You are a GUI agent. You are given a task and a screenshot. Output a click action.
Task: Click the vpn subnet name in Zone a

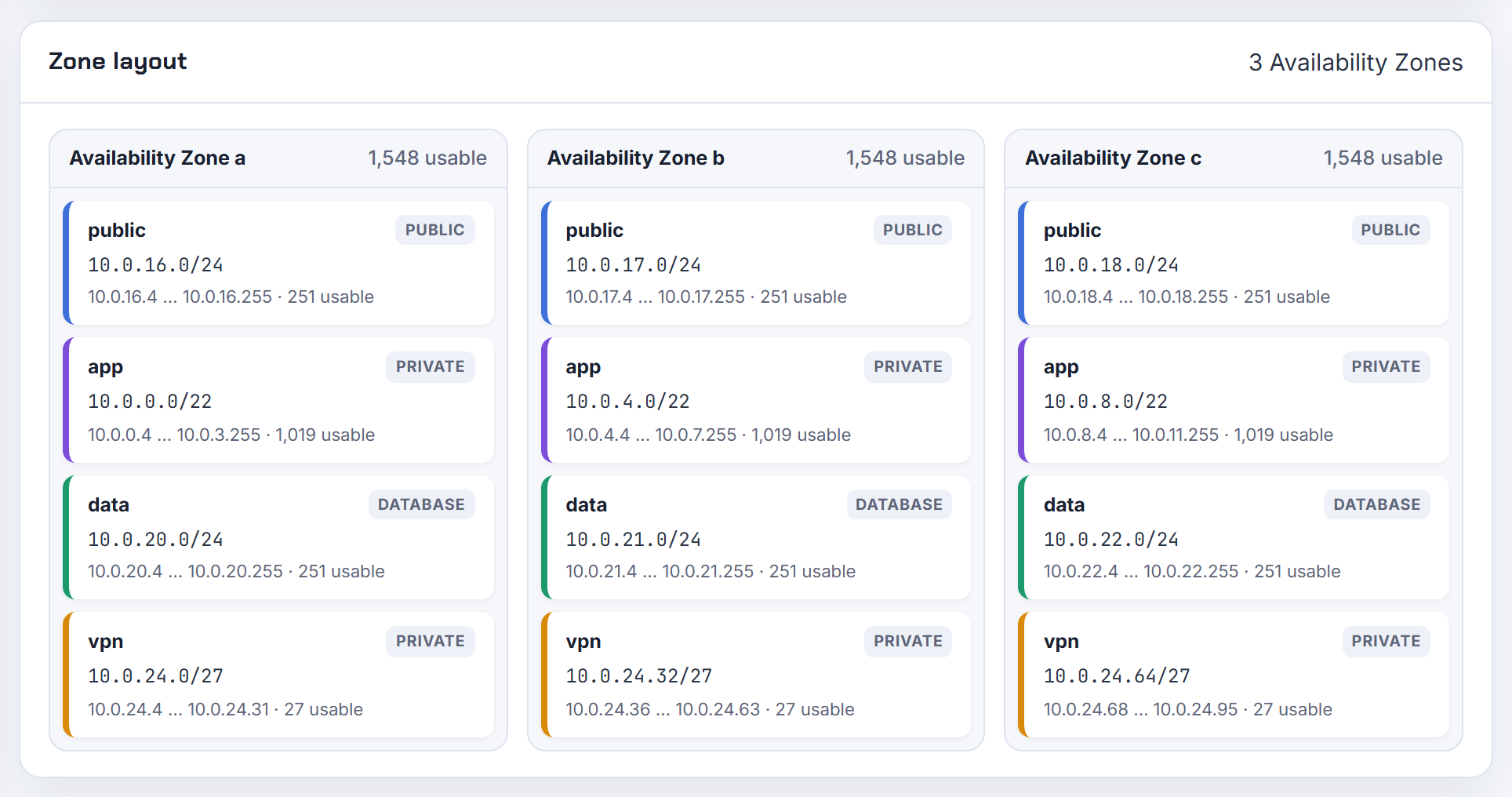point(105,642)
